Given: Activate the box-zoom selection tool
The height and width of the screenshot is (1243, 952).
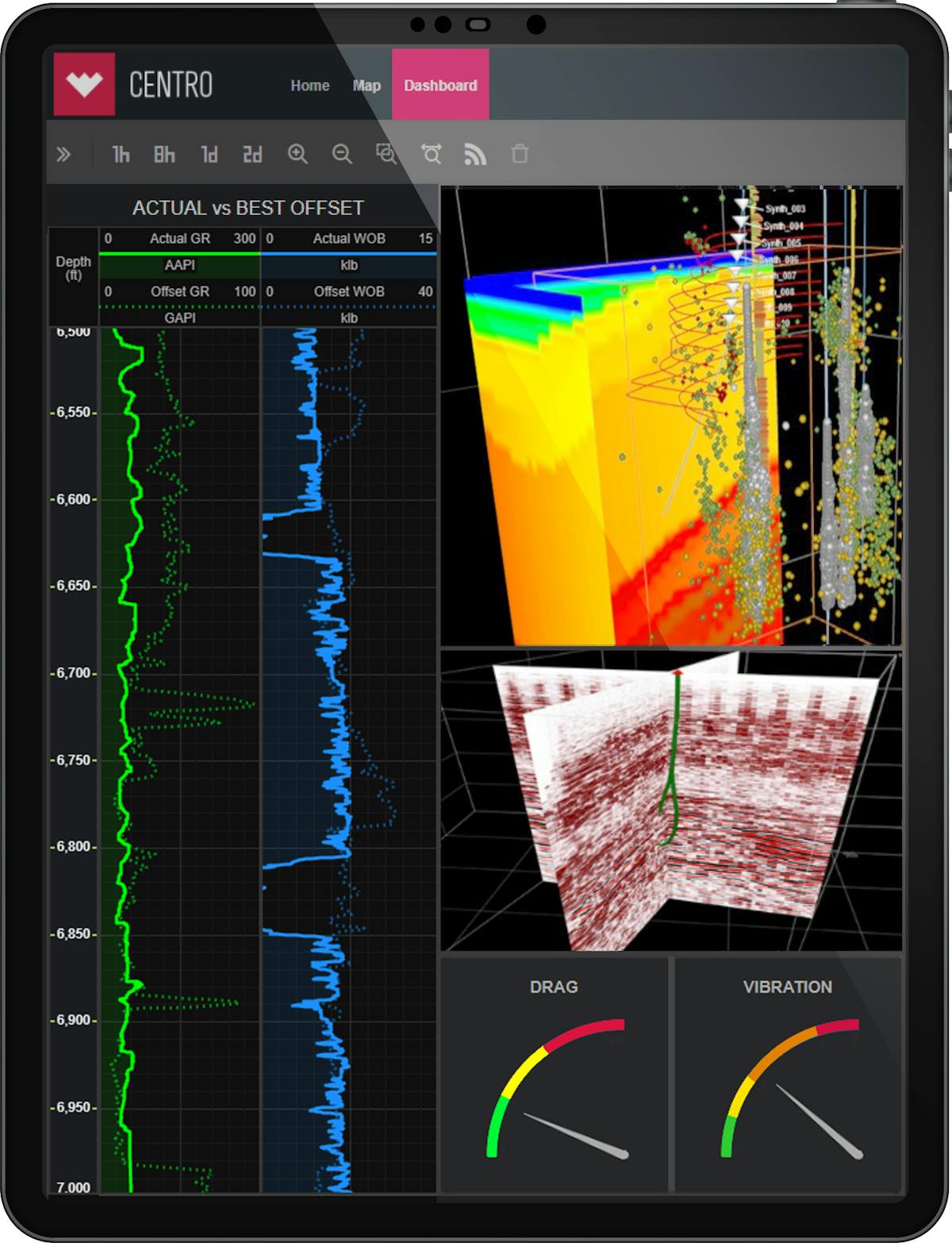Looking at the screenshot, I should [x=386, y=155].
